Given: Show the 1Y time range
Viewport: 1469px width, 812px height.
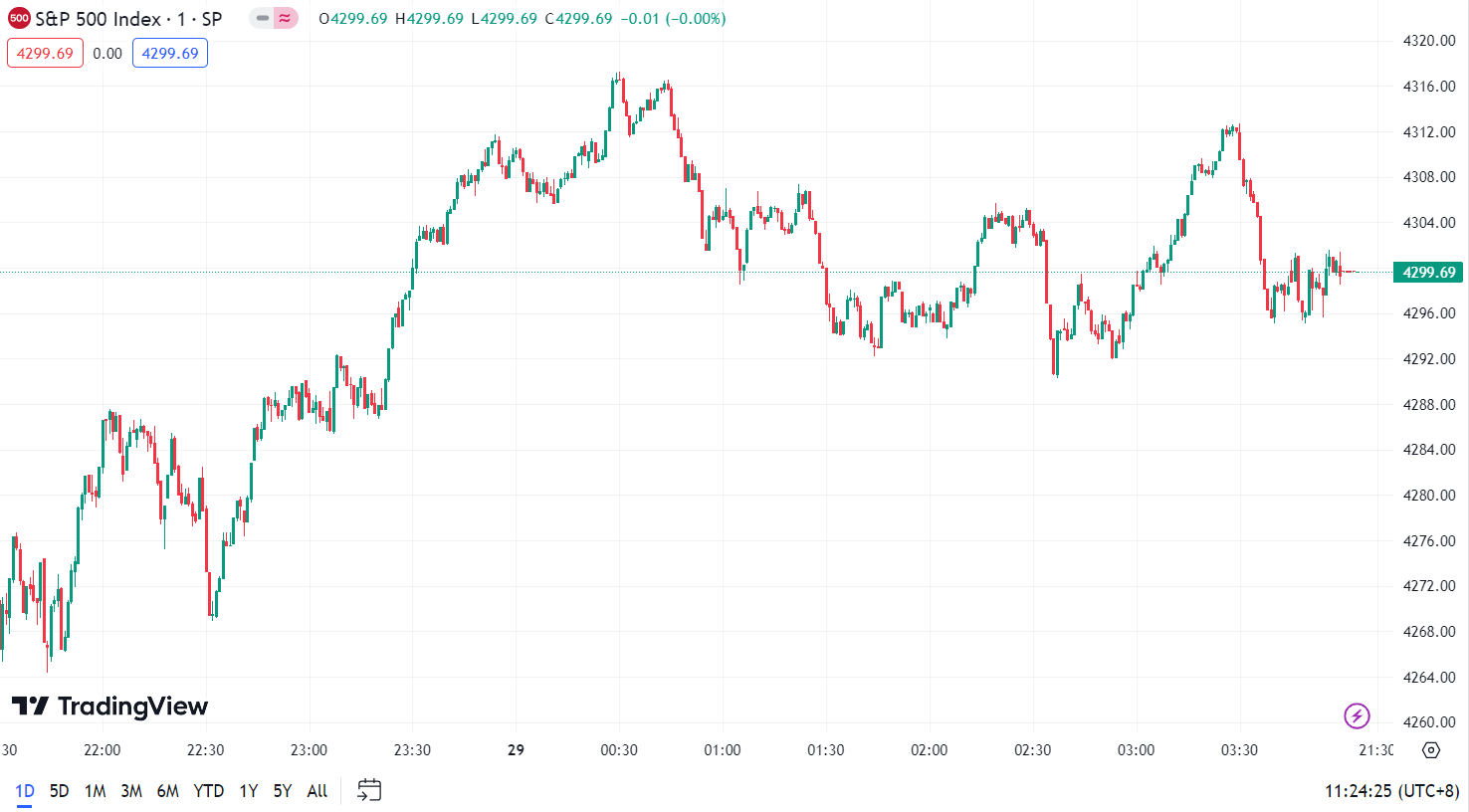Looking at the screenshot, I should [x=249, y=791].
